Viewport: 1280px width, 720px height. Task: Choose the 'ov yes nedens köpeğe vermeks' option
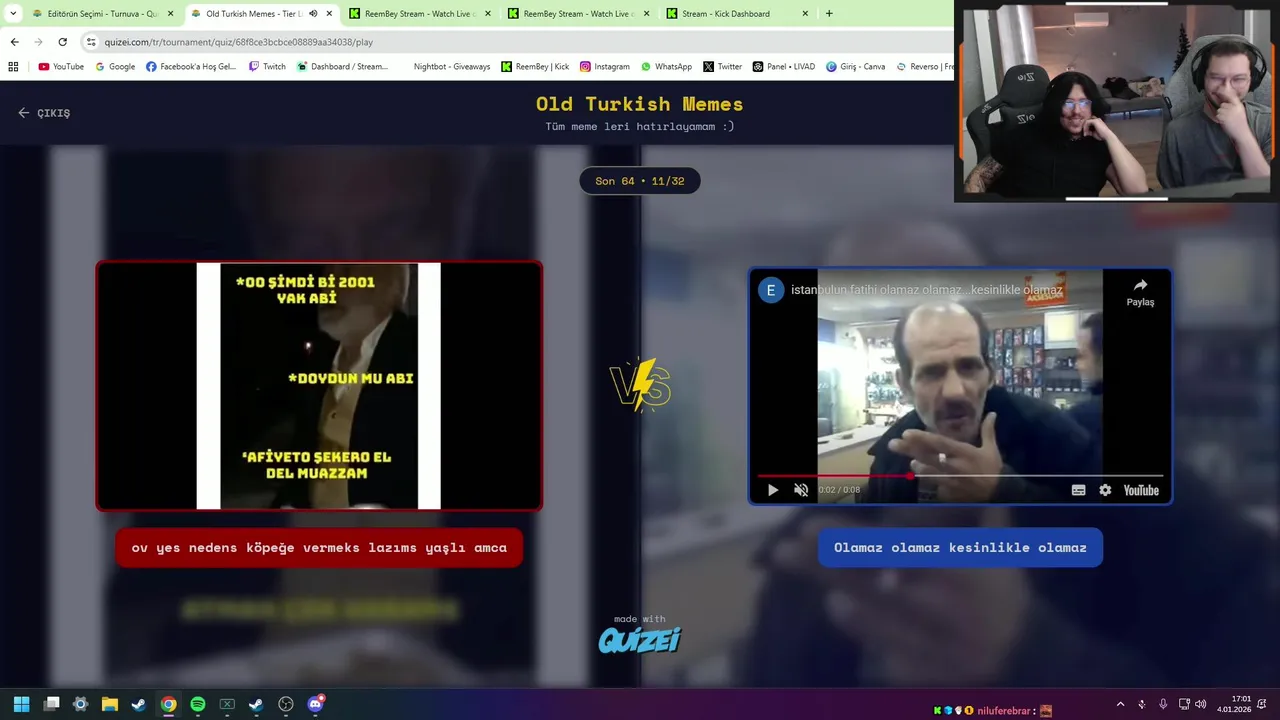tap(319, 548)
